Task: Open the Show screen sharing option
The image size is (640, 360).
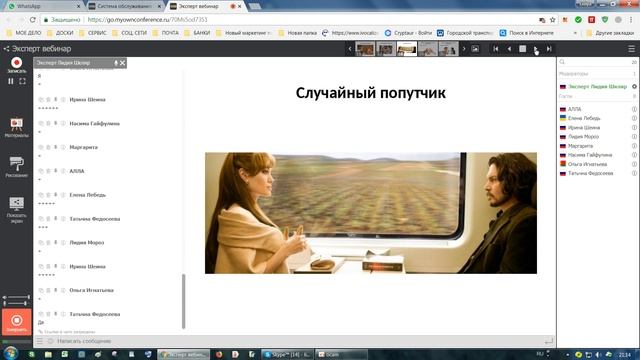Action: click(16, 209)
